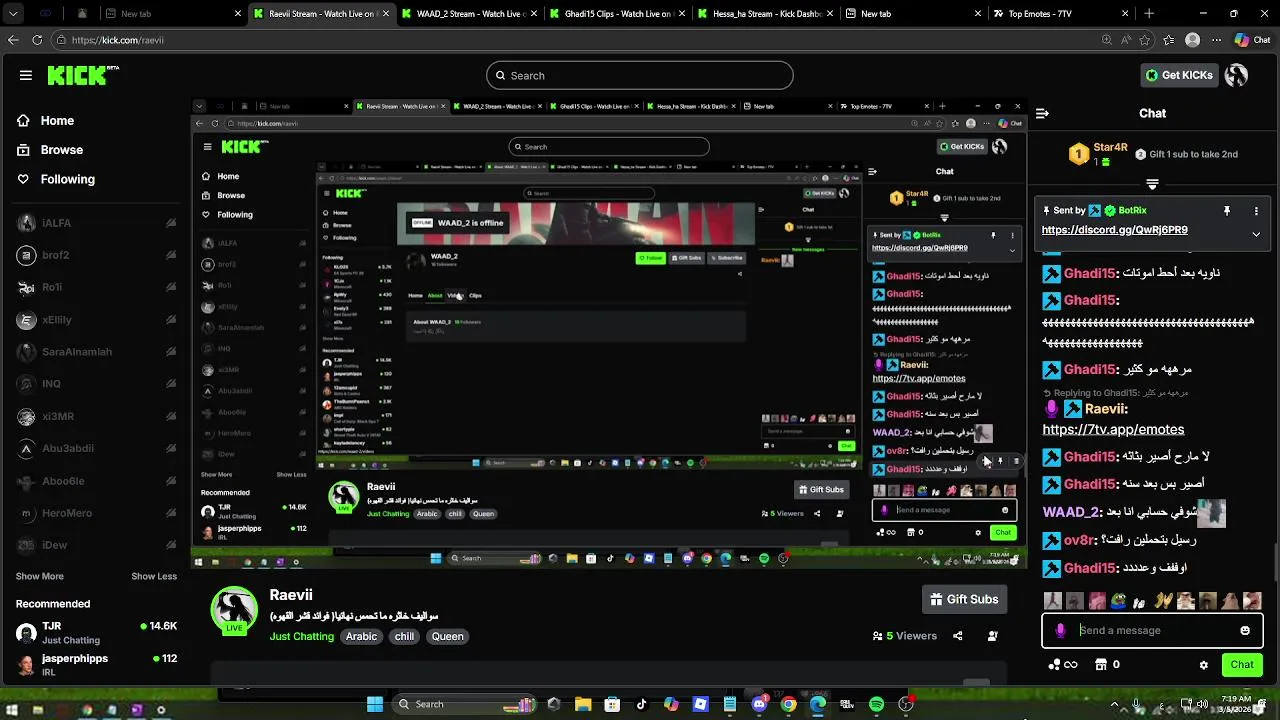Switch to Raevii Stream browser tab
1280x720 pixels.
(319, 14)
